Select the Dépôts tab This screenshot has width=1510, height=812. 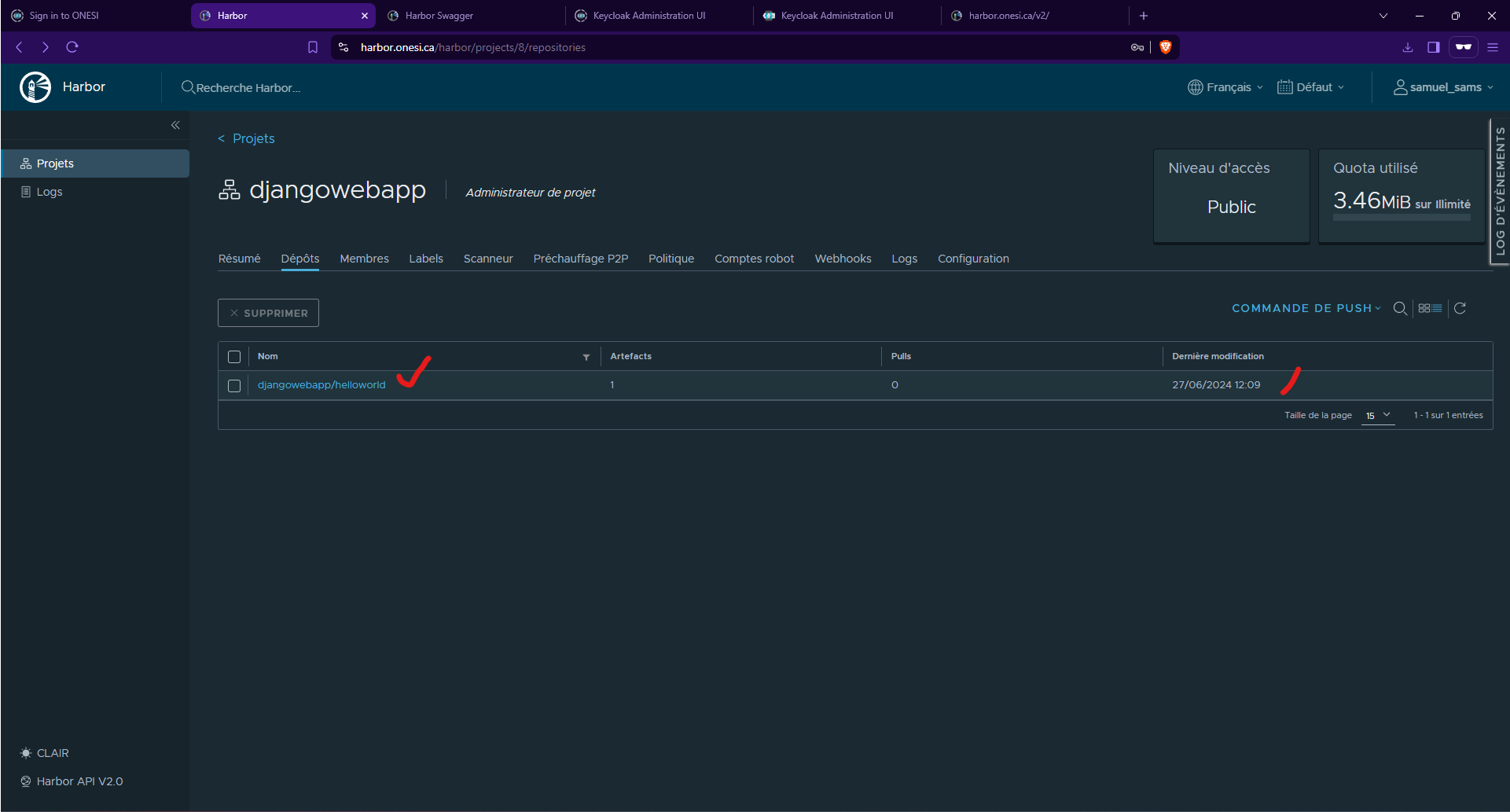[300, 259]
